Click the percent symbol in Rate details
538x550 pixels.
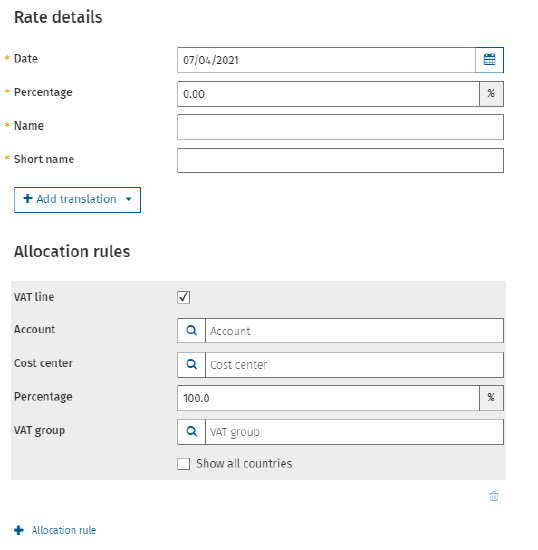[491, 94]
